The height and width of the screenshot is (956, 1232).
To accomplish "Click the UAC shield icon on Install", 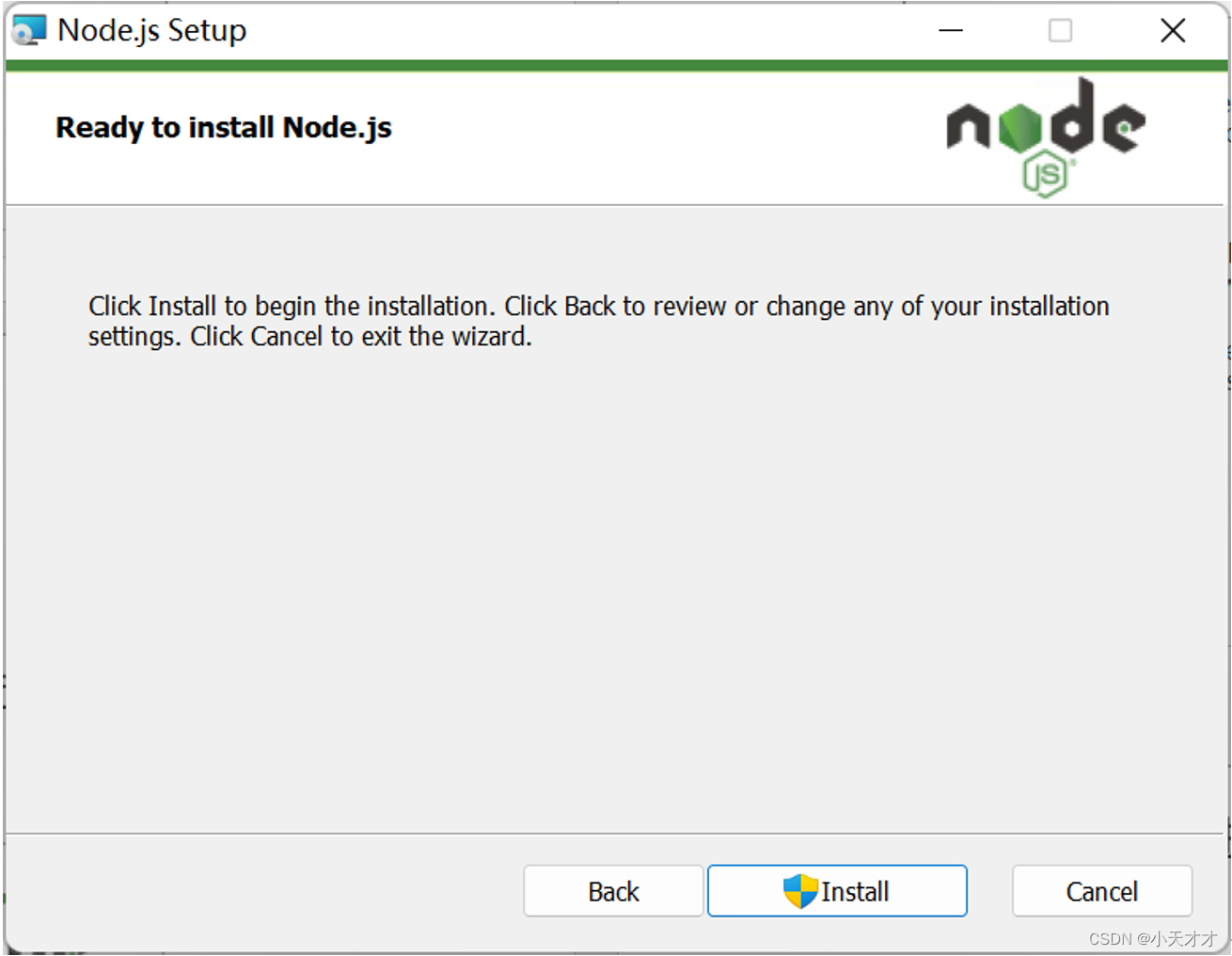I will click(x=800, y=891).
